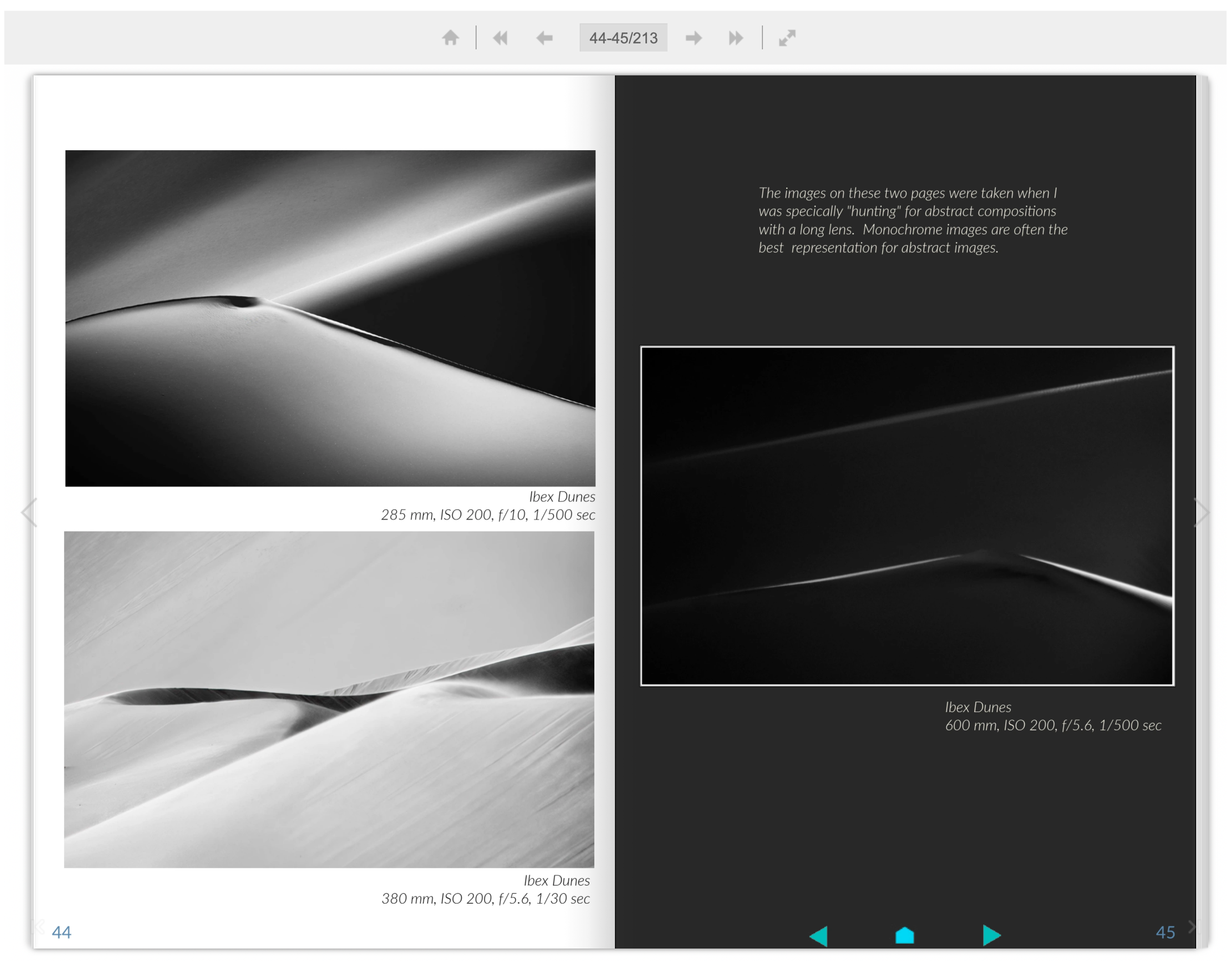Go back one page with the left arrow icon
1232x961 pixels.
click(x=545, y=37)
